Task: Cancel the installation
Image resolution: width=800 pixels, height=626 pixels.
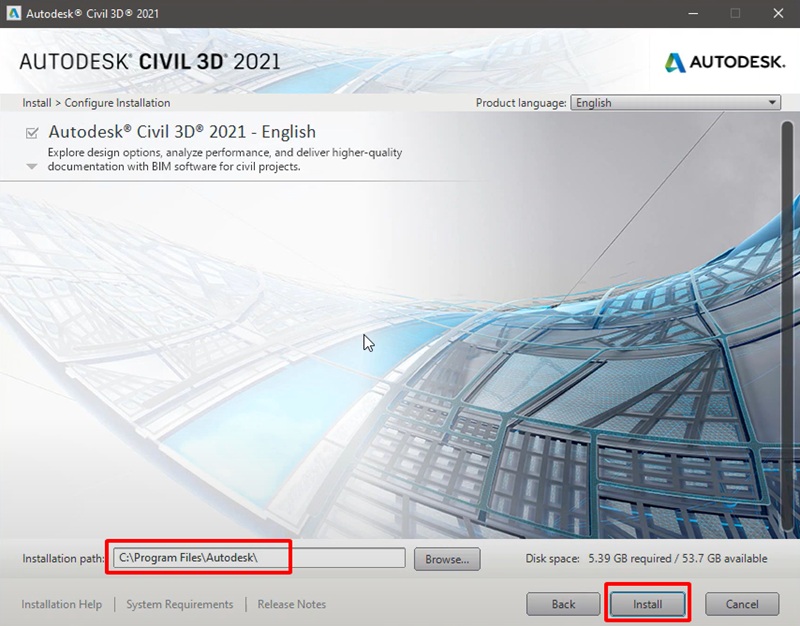Action: click(741, 604)
